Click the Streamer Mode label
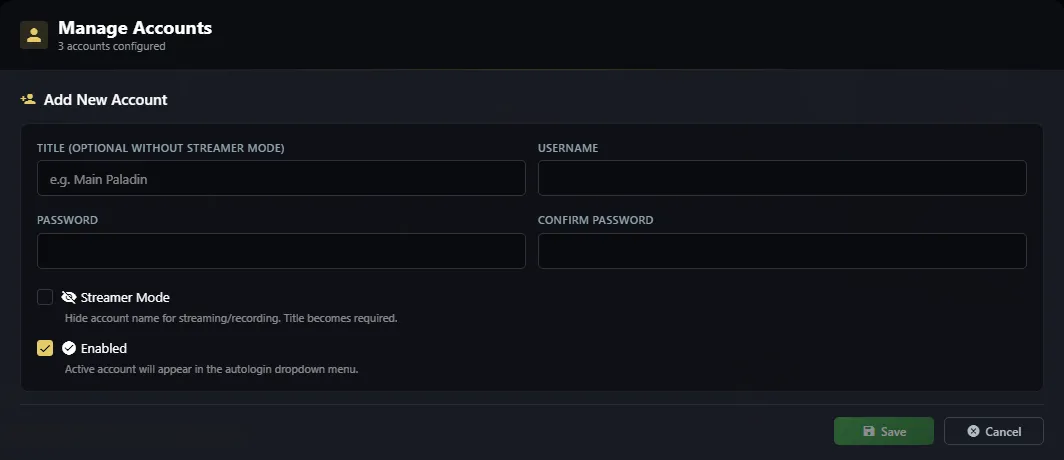 (x=125, y=297)
